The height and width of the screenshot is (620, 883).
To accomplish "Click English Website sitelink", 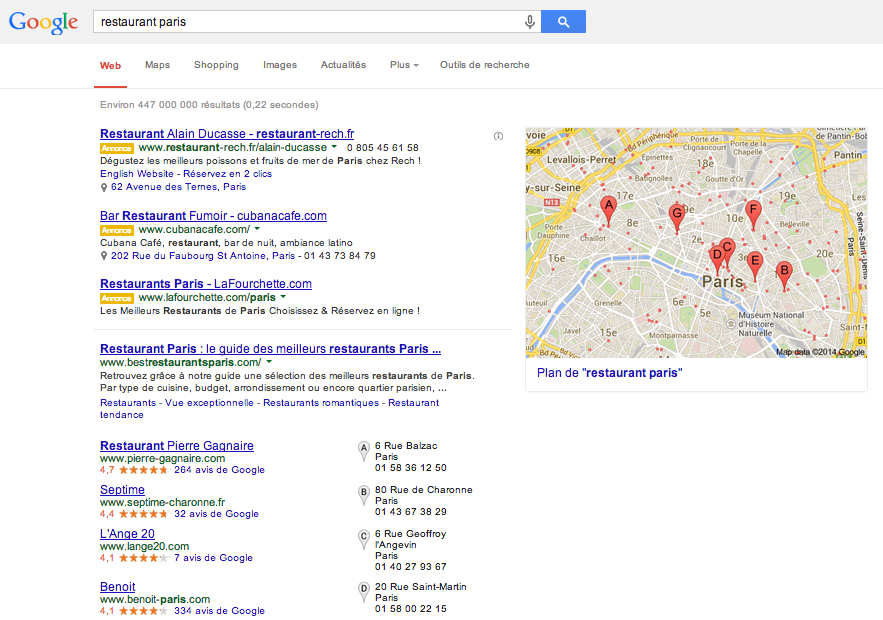I will (x=137, y=174).
